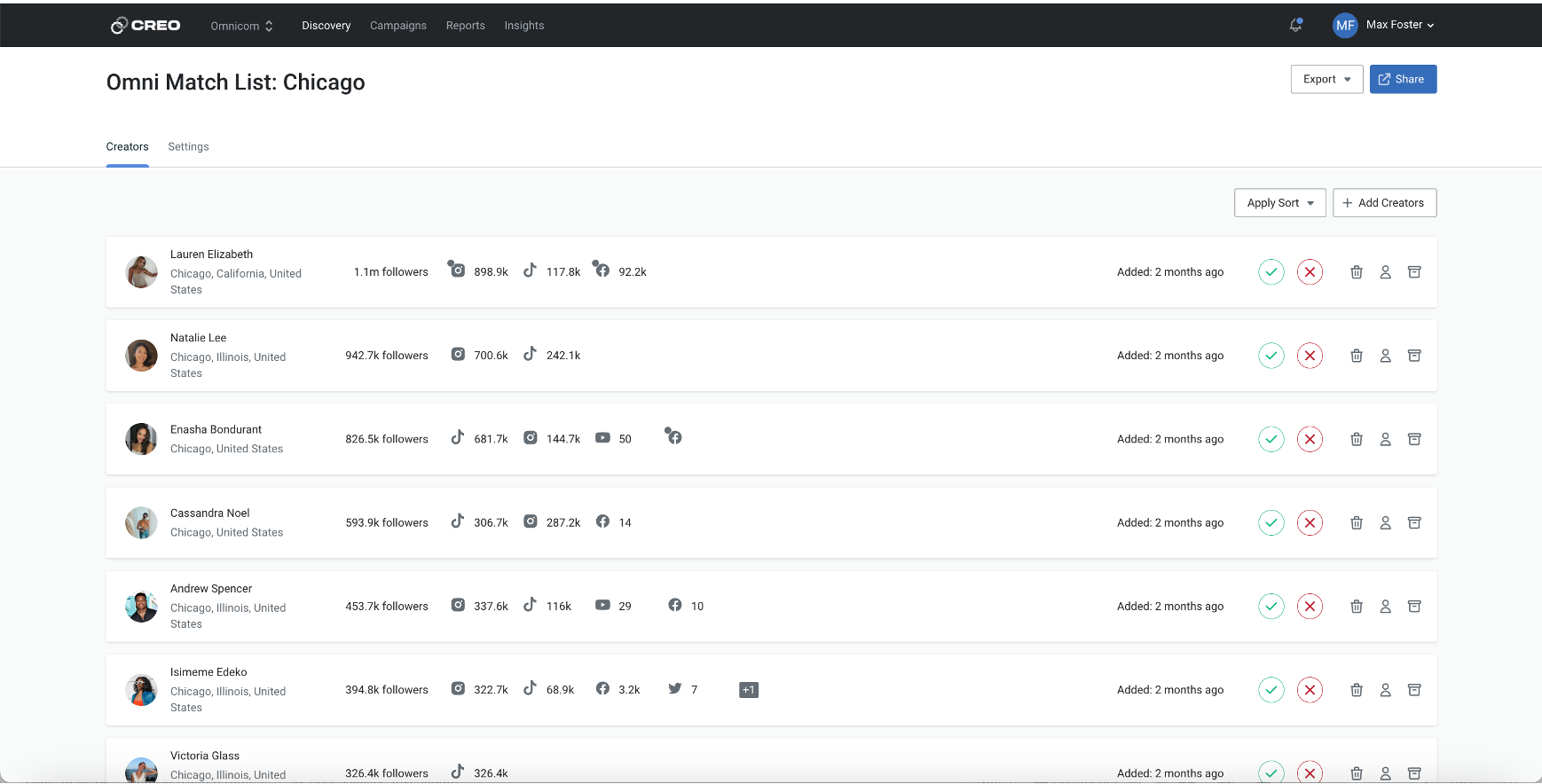The image size is (1542, 784).
Task: Click Cassandra Noel's TikTok icon
Action: (458, 521)
